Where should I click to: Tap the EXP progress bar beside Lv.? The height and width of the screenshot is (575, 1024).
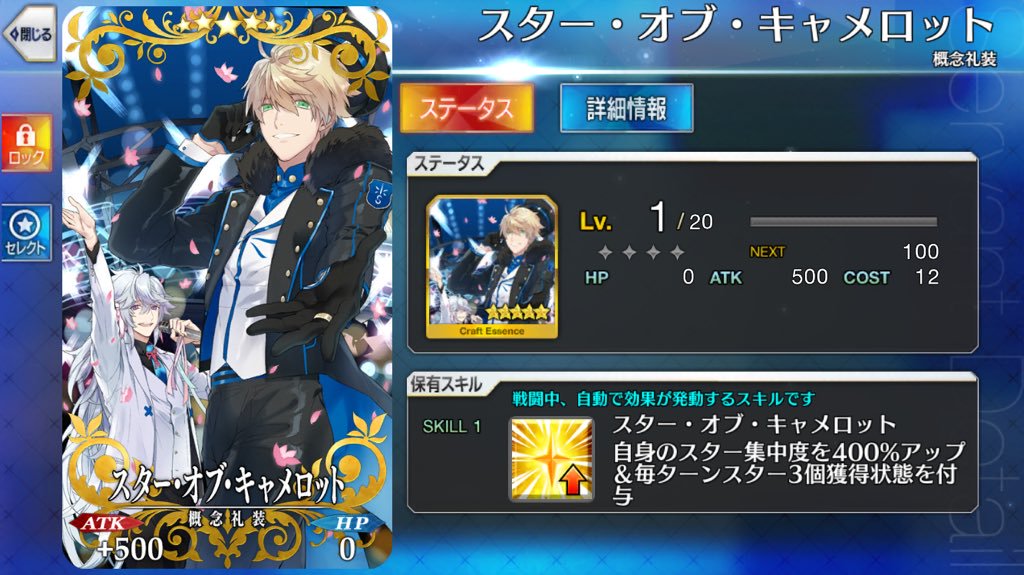[x=844, y=222]
